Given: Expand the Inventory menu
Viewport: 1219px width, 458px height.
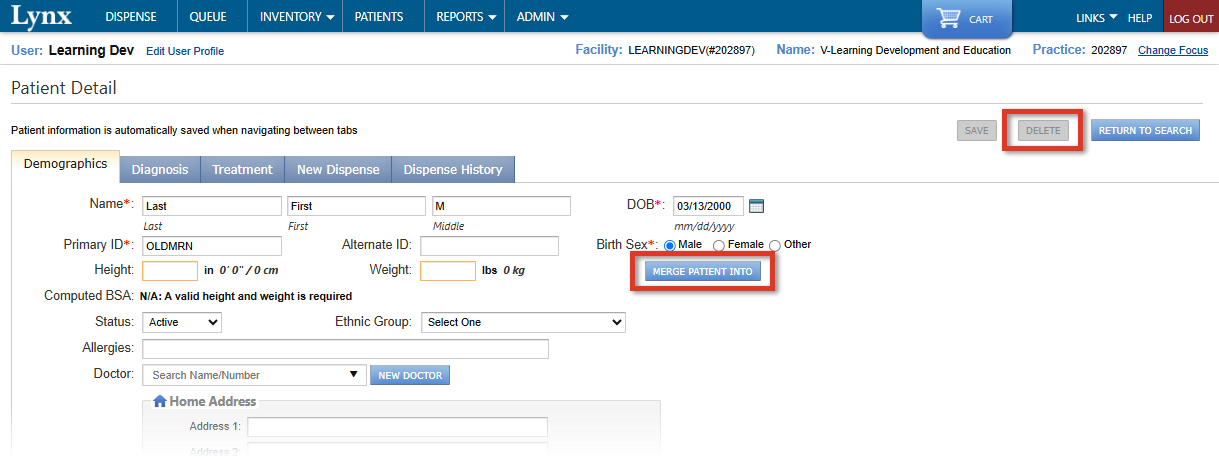Looking at the screenshot, I should [297, 17].
